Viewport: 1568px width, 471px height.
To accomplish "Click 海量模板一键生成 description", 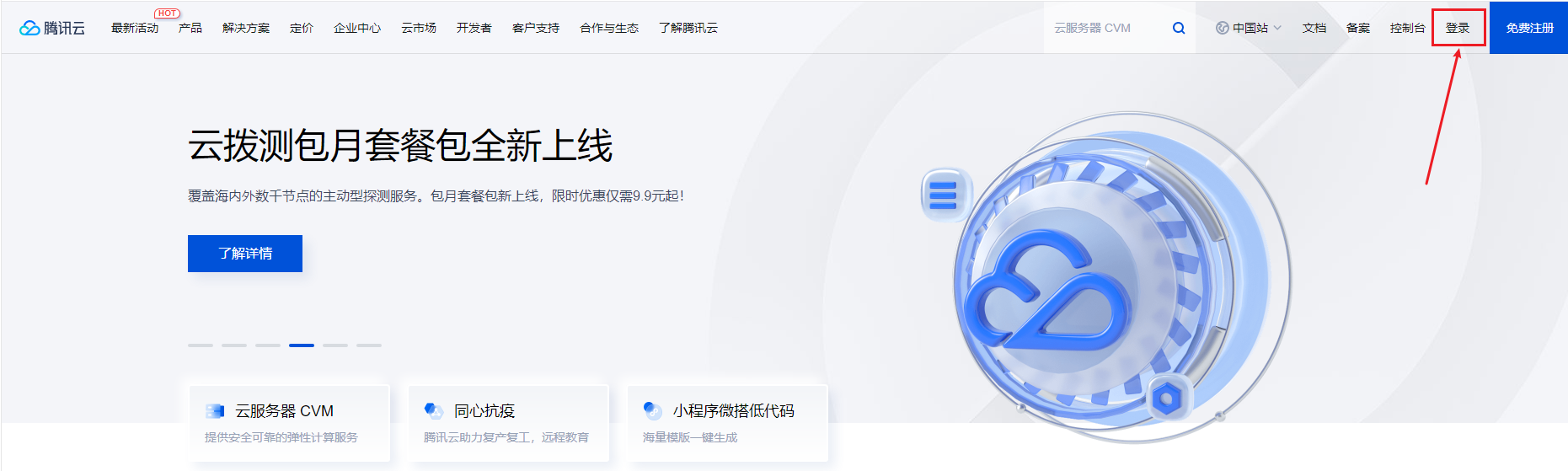I will click(690, 437).
